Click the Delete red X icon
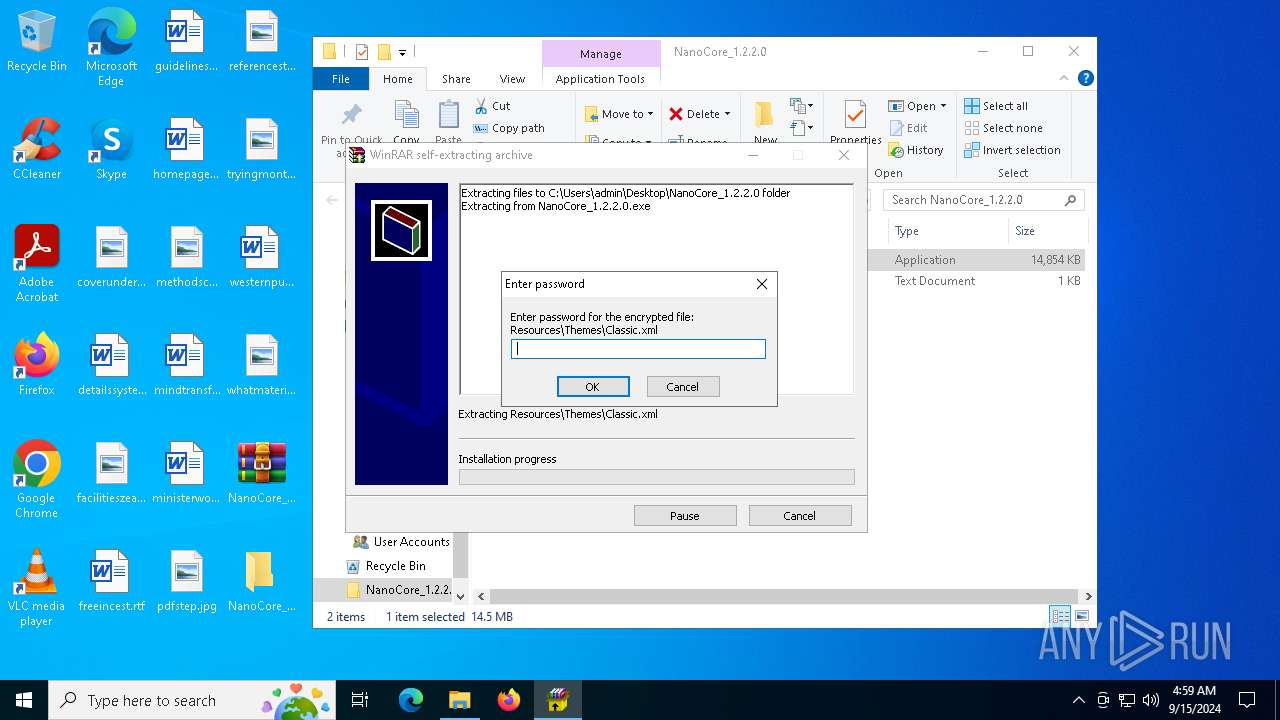 point(677,114)
